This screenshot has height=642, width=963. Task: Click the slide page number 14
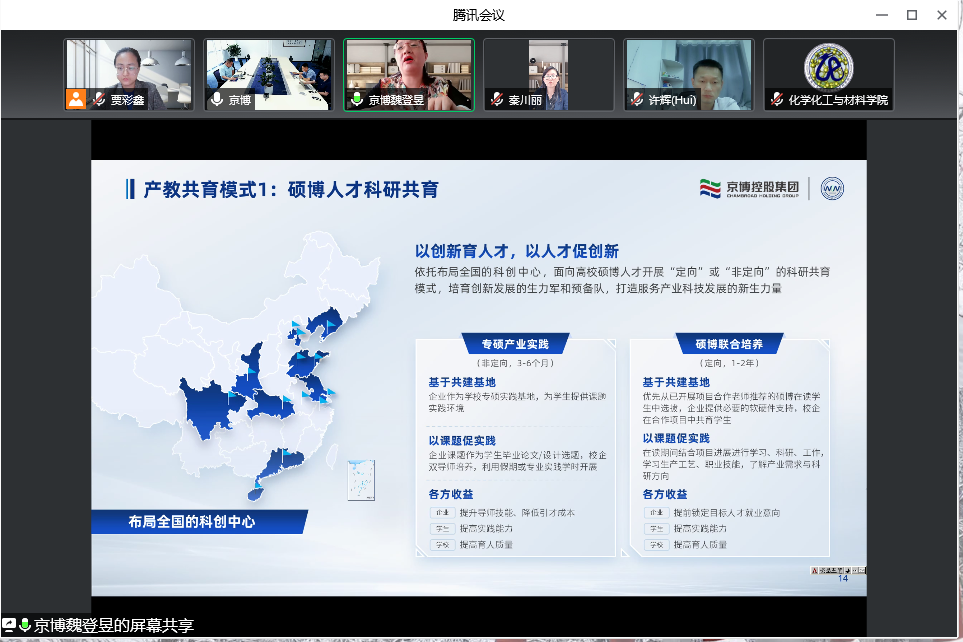(843, 578)
